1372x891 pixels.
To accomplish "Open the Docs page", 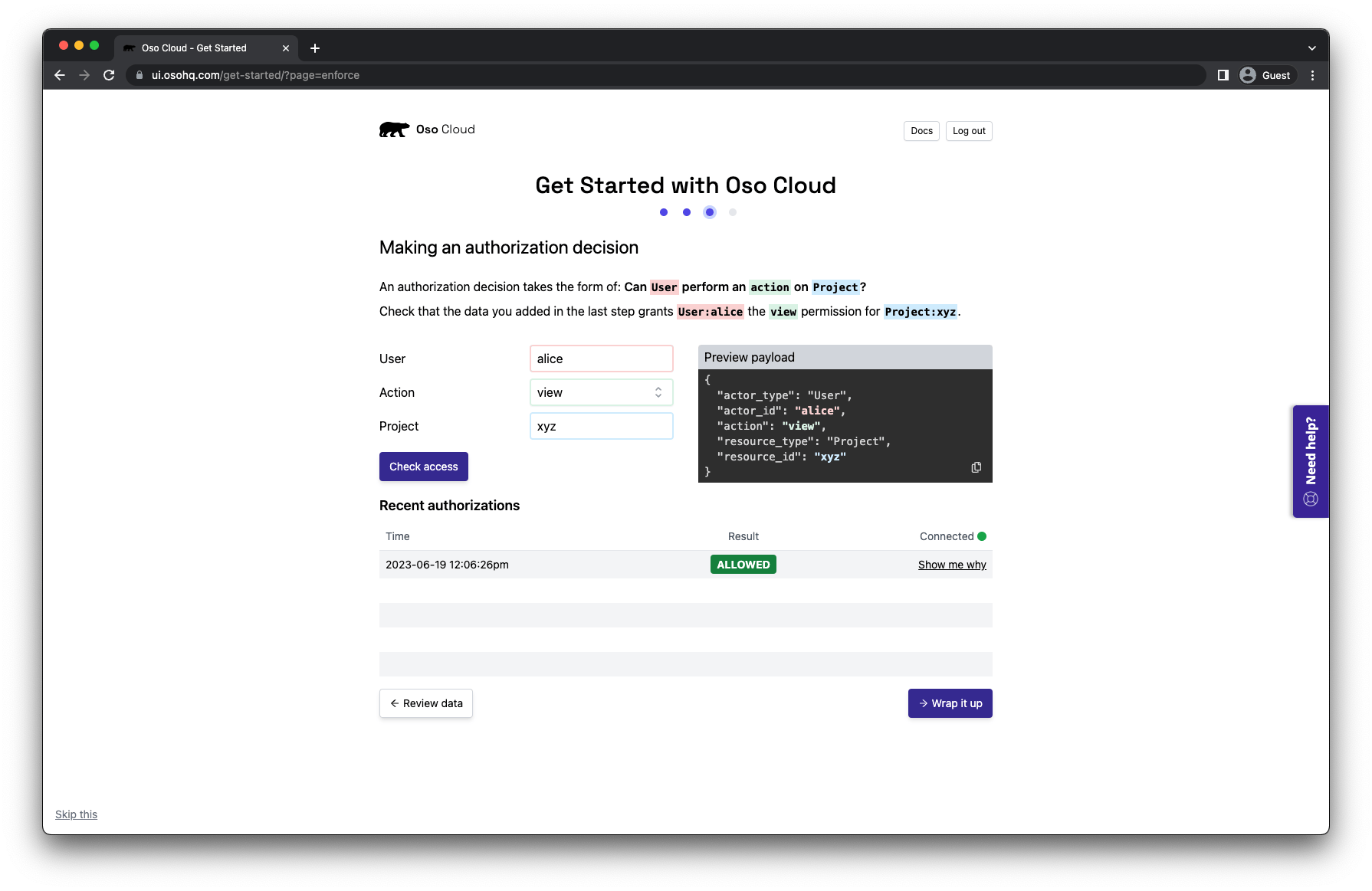I will pos(921,131).
